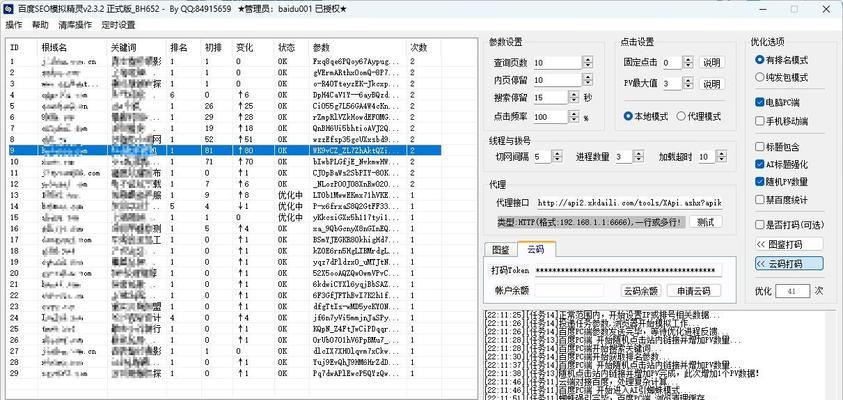Focus the 打码Token password field
Screen dimensions: 843x400
coord(628,270)
